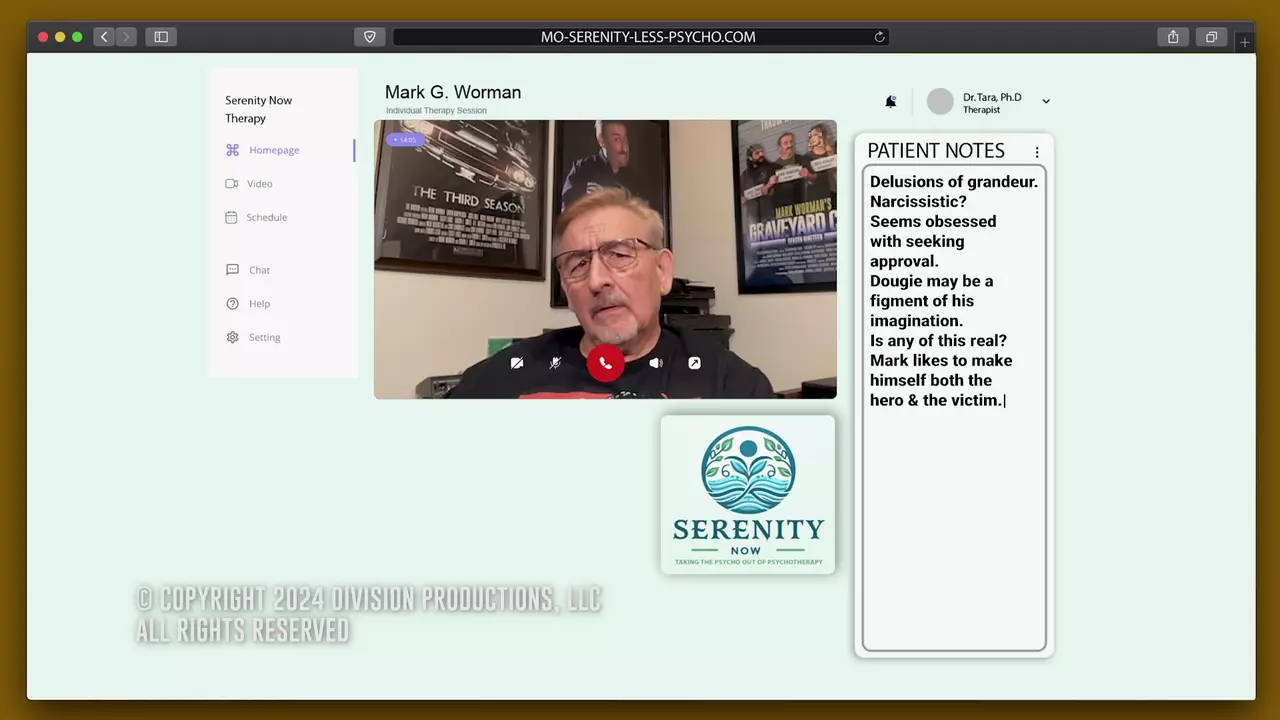This screenshot has width=1280, height=720.
Task: Reload the page using refresh icon
Action: coord(879,37)
